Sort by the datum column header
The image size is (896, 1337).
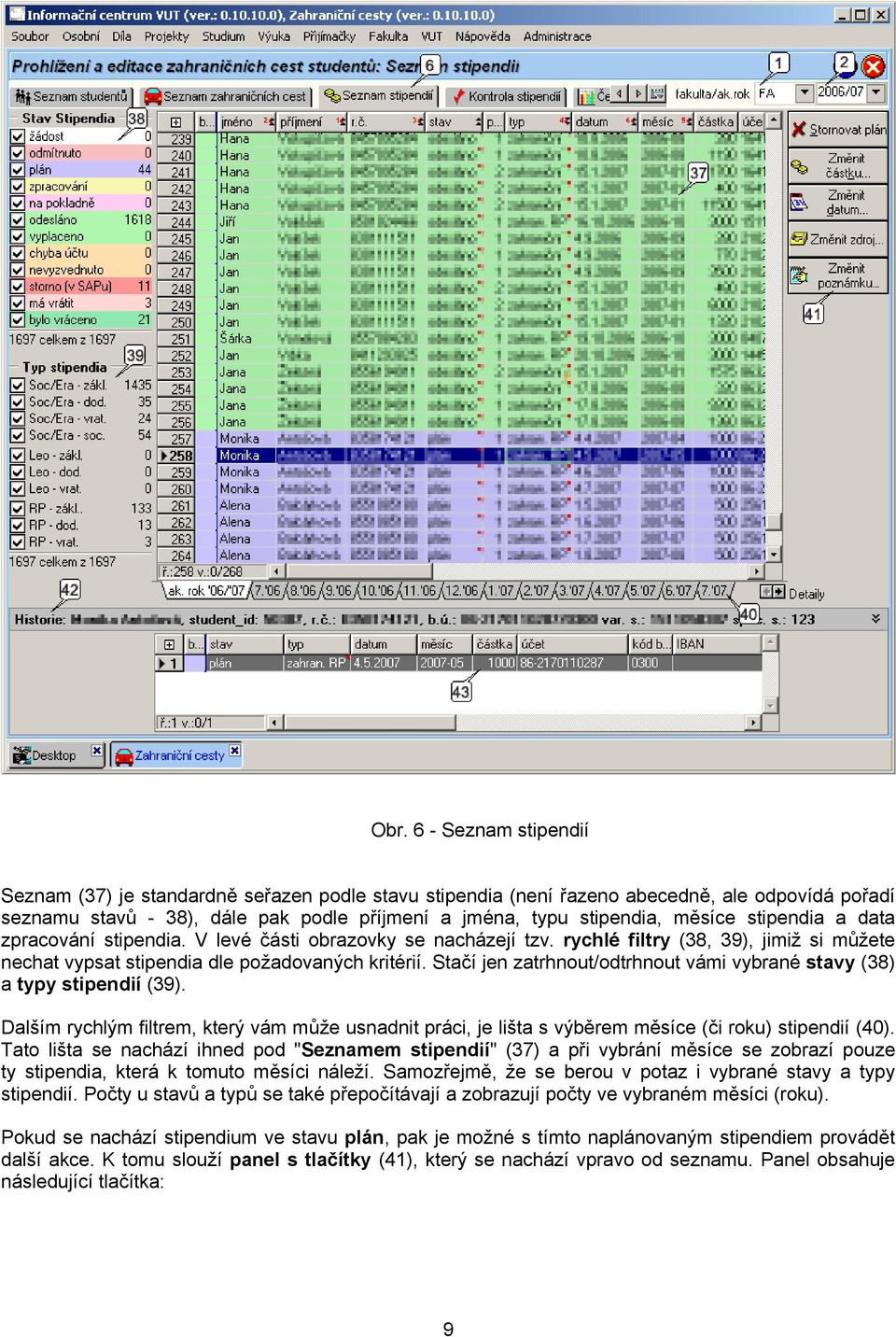click(605, 122)
